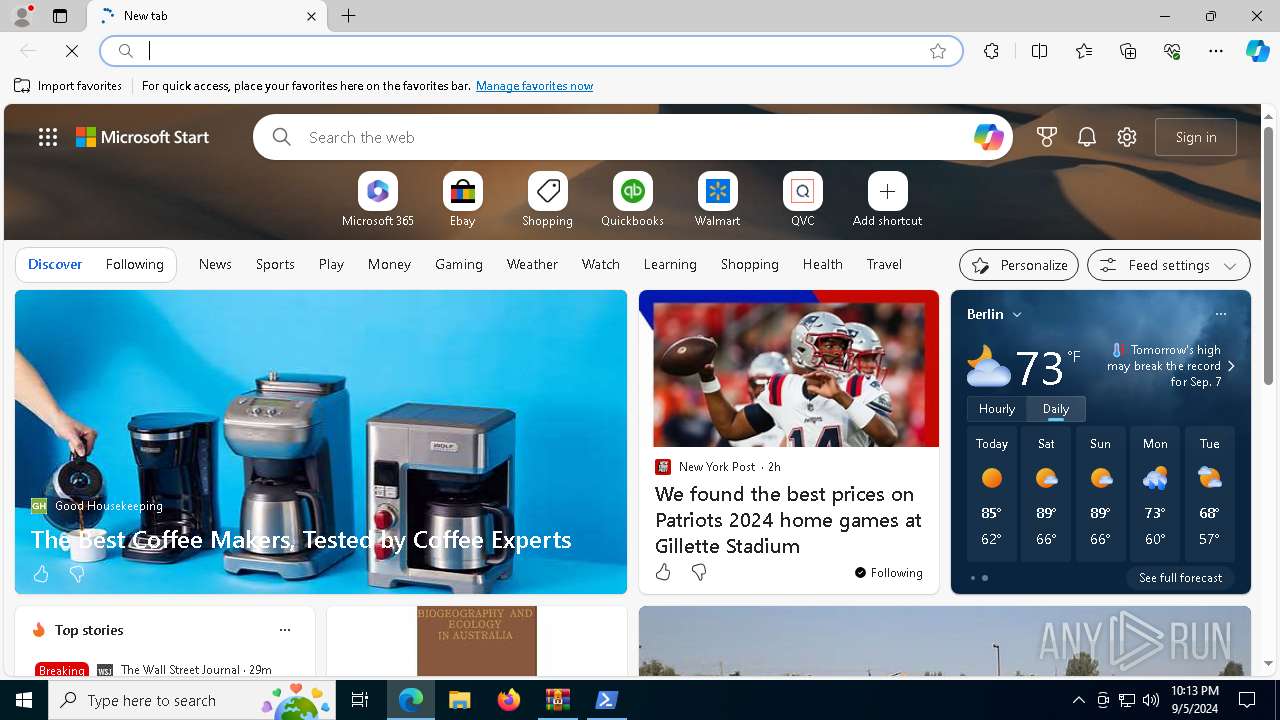
Task: Open Copilot from the web search box
Action: (x=988, y=137)
